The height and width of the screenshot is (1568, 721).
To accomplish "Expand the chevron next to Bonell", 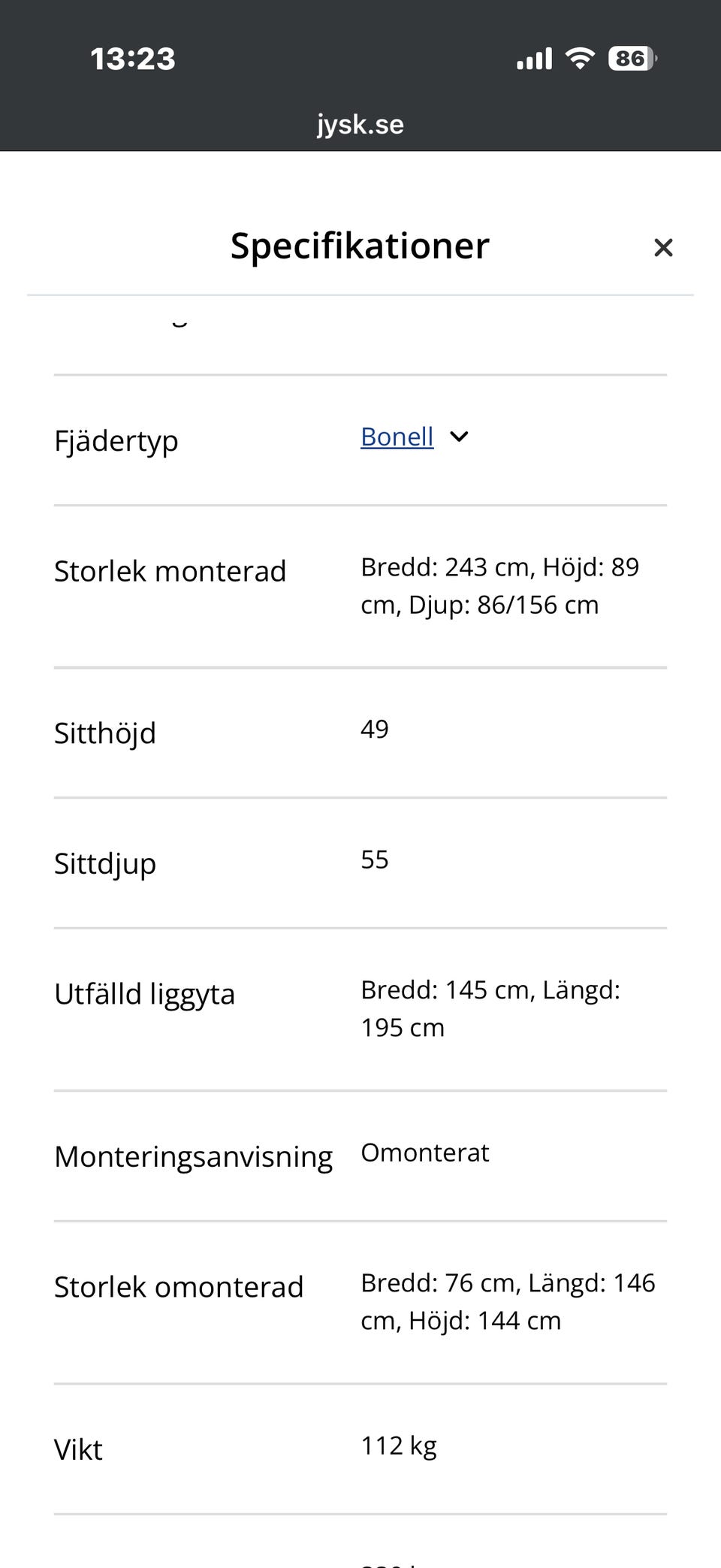I will tap(459, 437).
